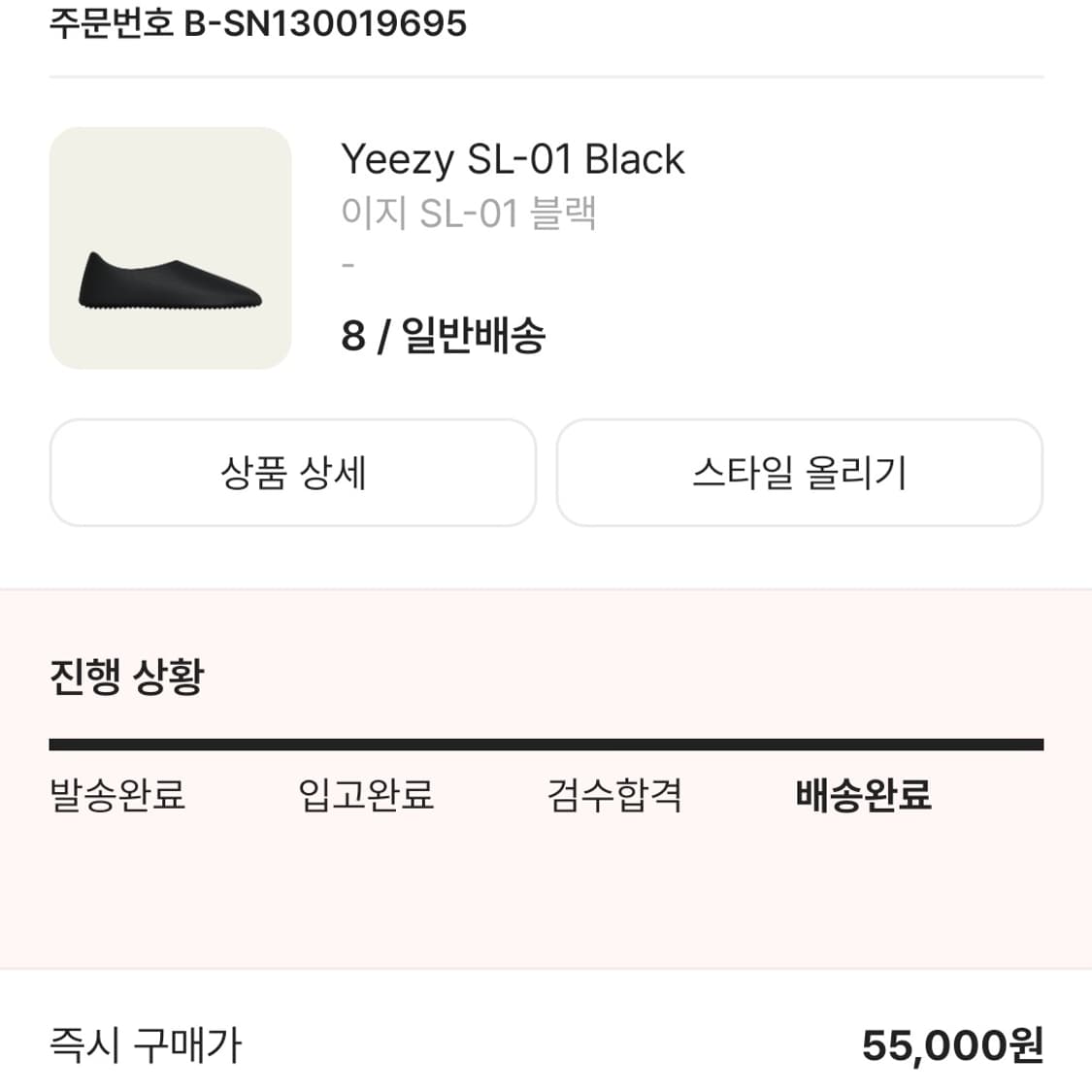Click the dash placeholder below the product name
The width and height of the screenshot is (1092, 1092).
click(348, 265)
